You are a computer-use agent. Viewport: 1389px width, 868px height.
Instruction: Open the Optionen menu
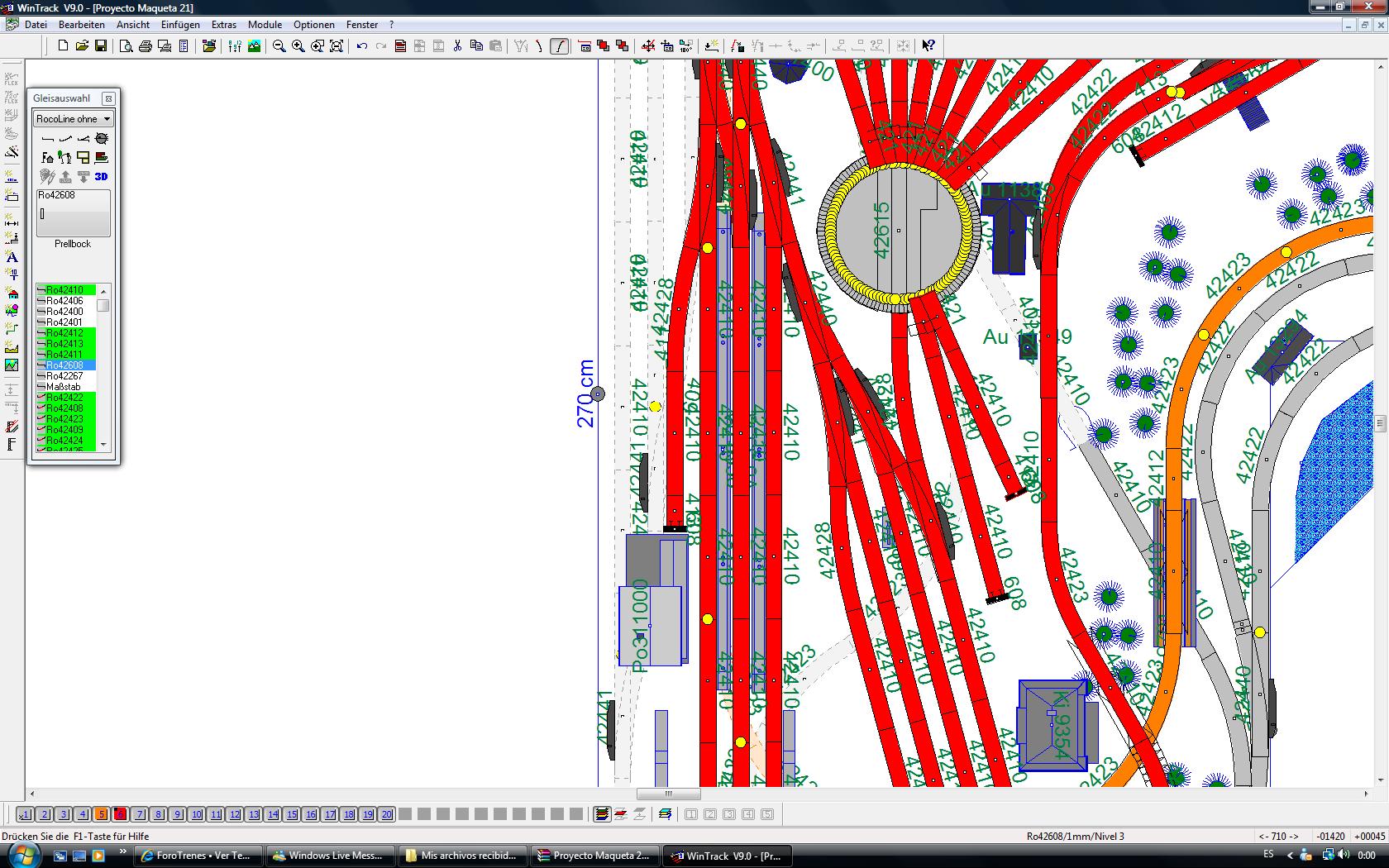pos(314,25)
